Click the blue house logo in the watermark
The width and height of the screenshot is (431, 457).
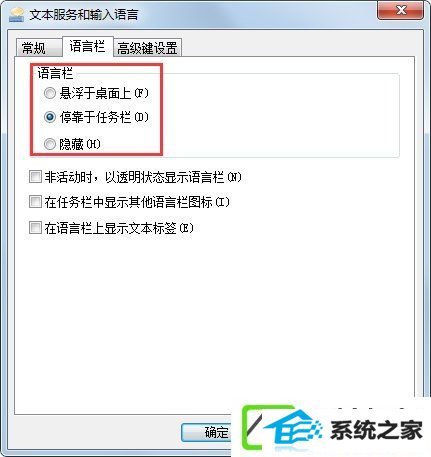coord(293,429)
